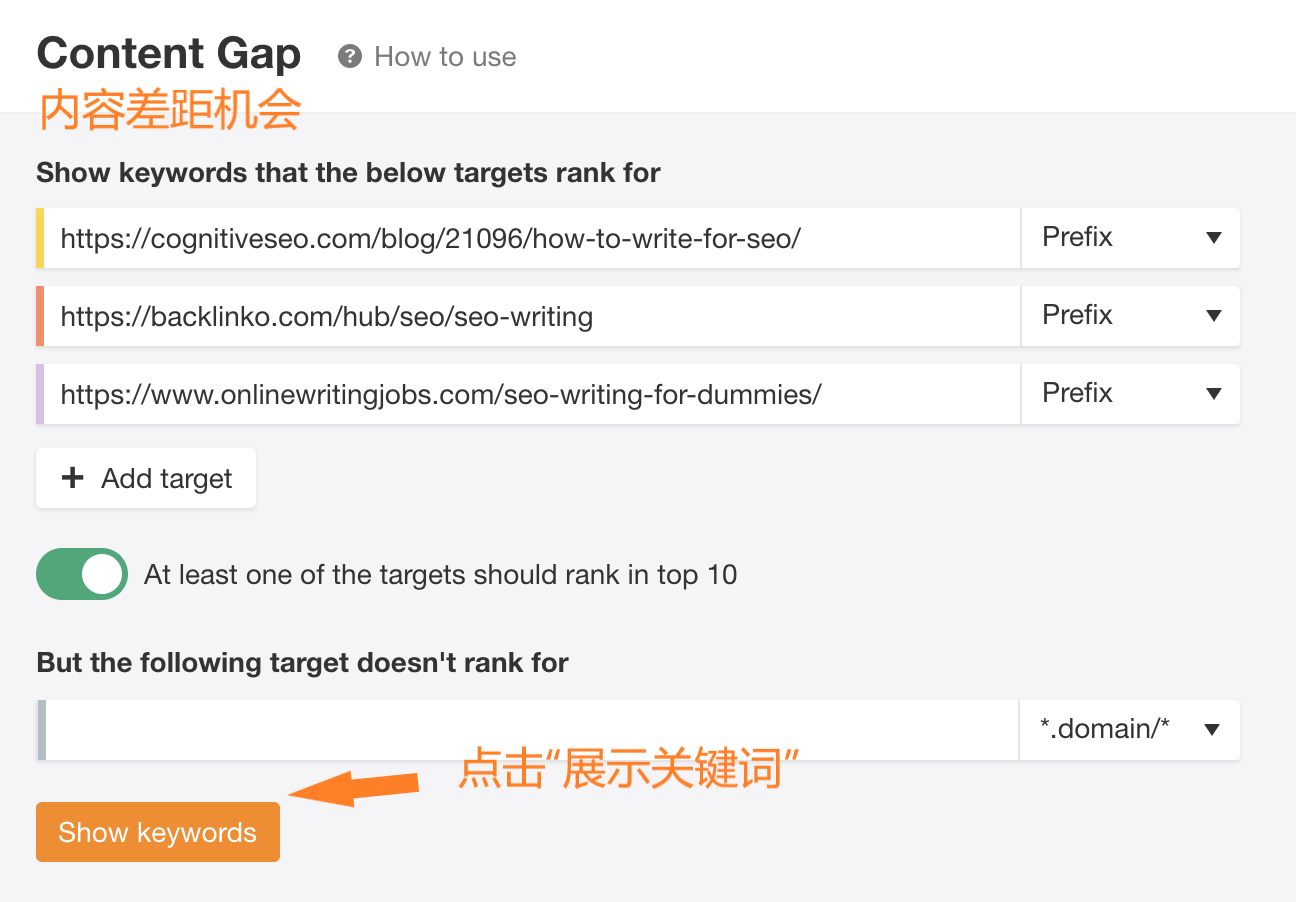The width and height of the screenshot is (1296, 902).
Task: Click the orange Show keywords button
Action: tap(158, 832)
